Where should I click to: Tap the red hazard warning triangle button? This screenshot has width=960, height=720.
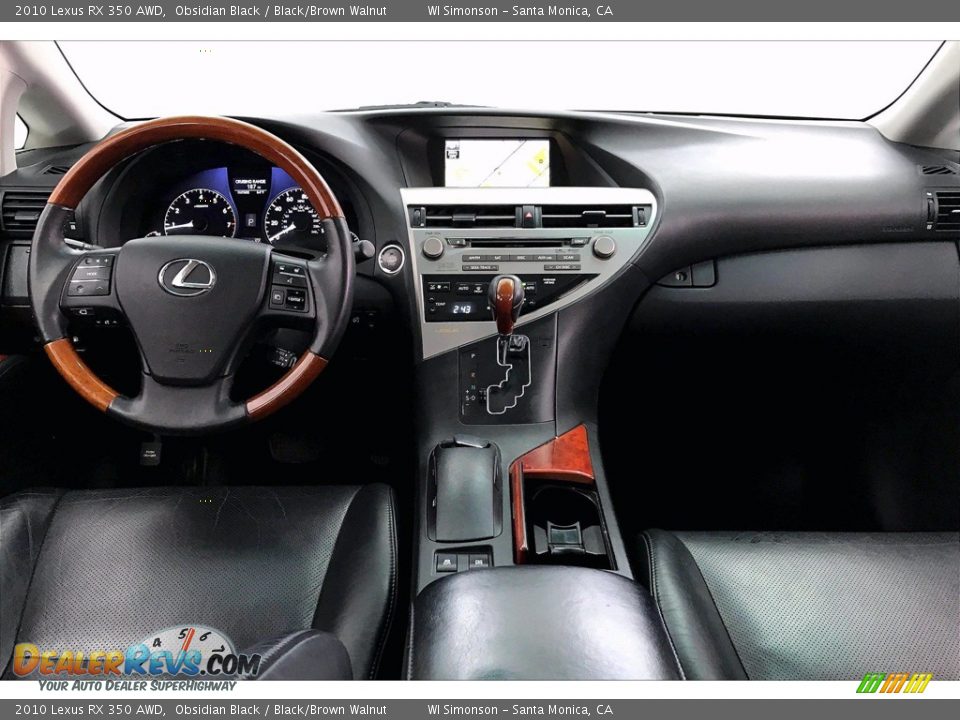click(x=528, y=216)
